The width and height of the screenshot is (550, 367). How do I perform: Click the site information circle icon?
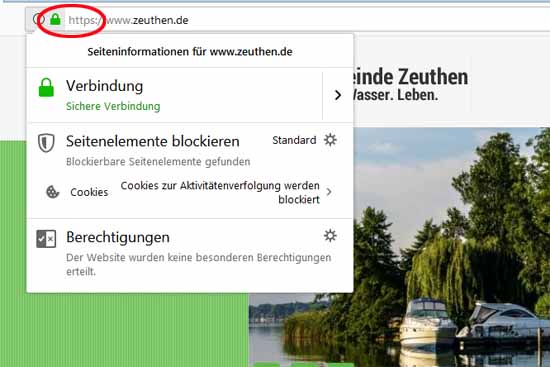(x=38, y=19)
